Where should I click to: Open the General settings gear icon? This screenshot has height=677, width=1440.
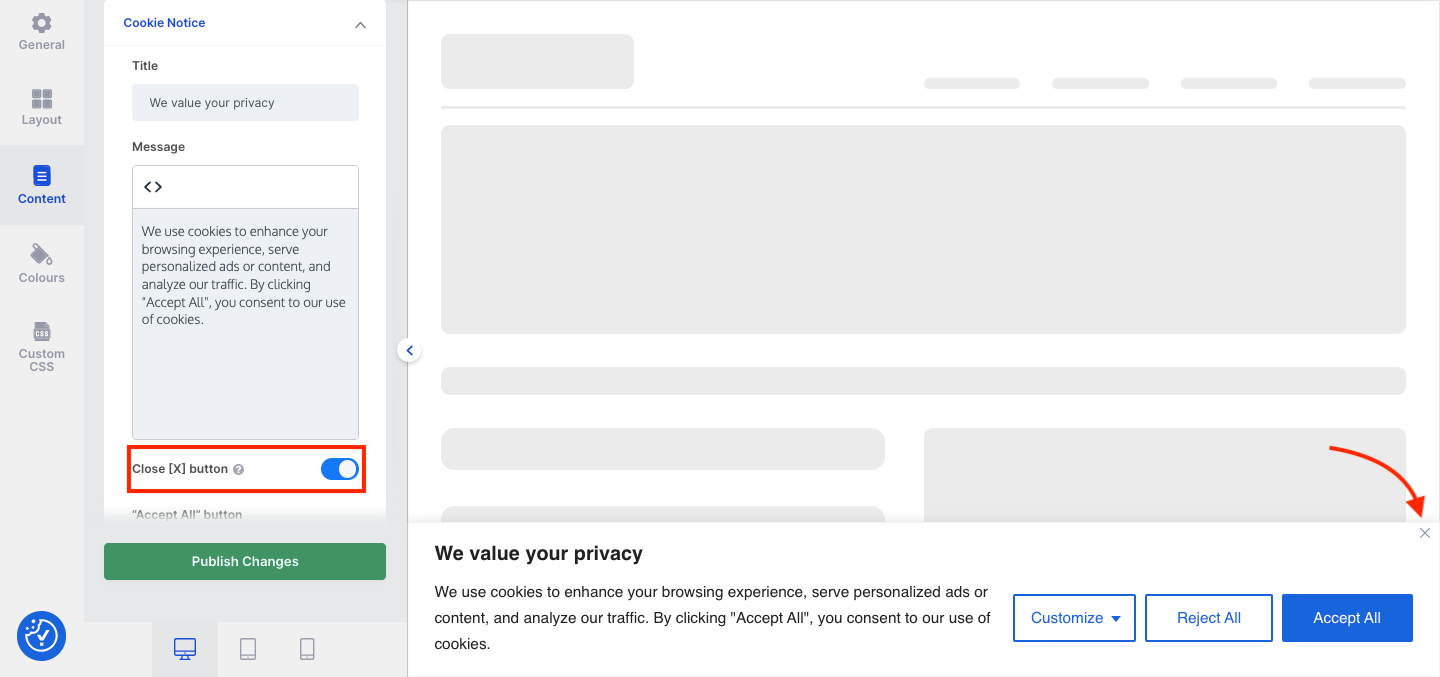[x=41, y=23]
